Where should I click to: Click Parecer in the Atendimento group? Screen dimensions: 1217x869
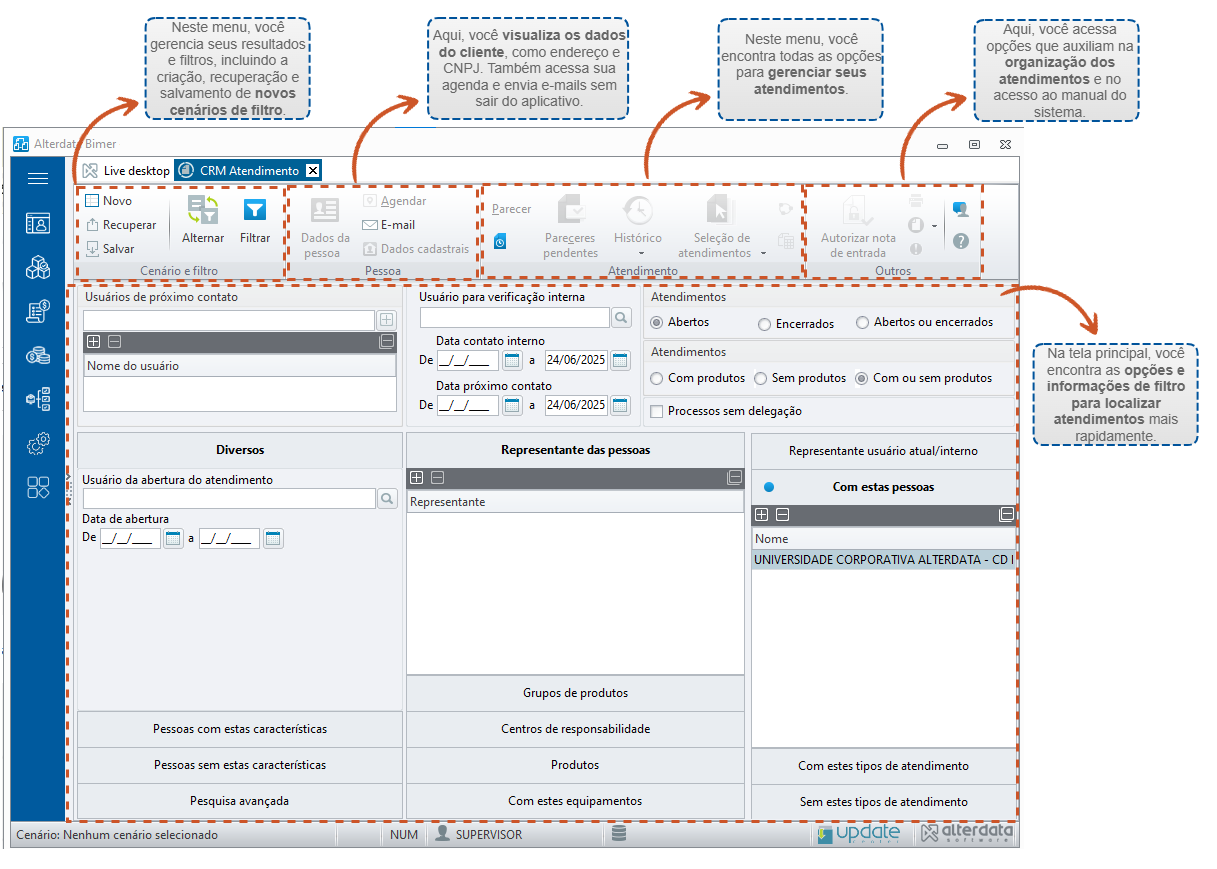(x=512, y=209)
